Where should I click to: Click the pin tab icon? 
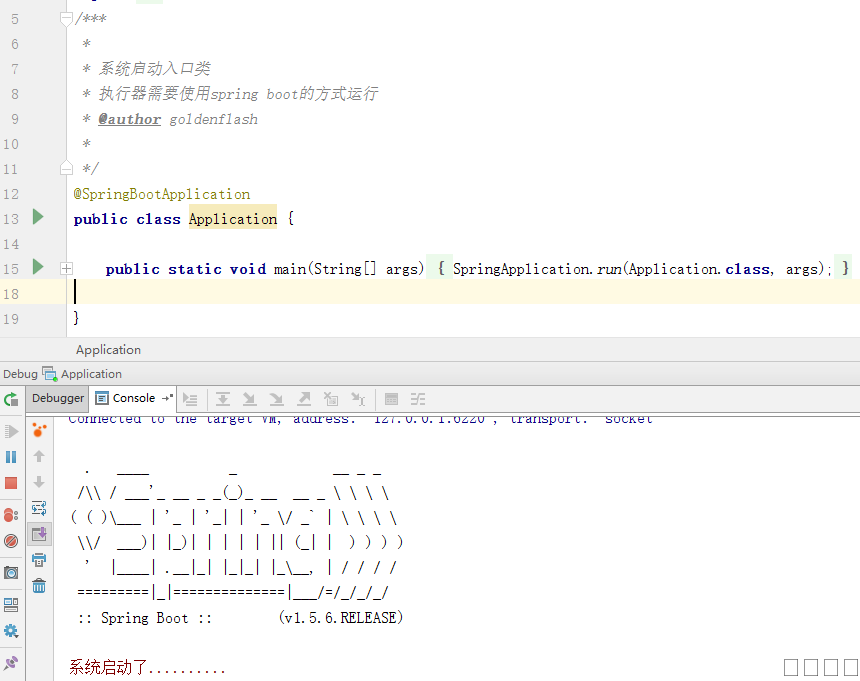click(x=11, y=662)
